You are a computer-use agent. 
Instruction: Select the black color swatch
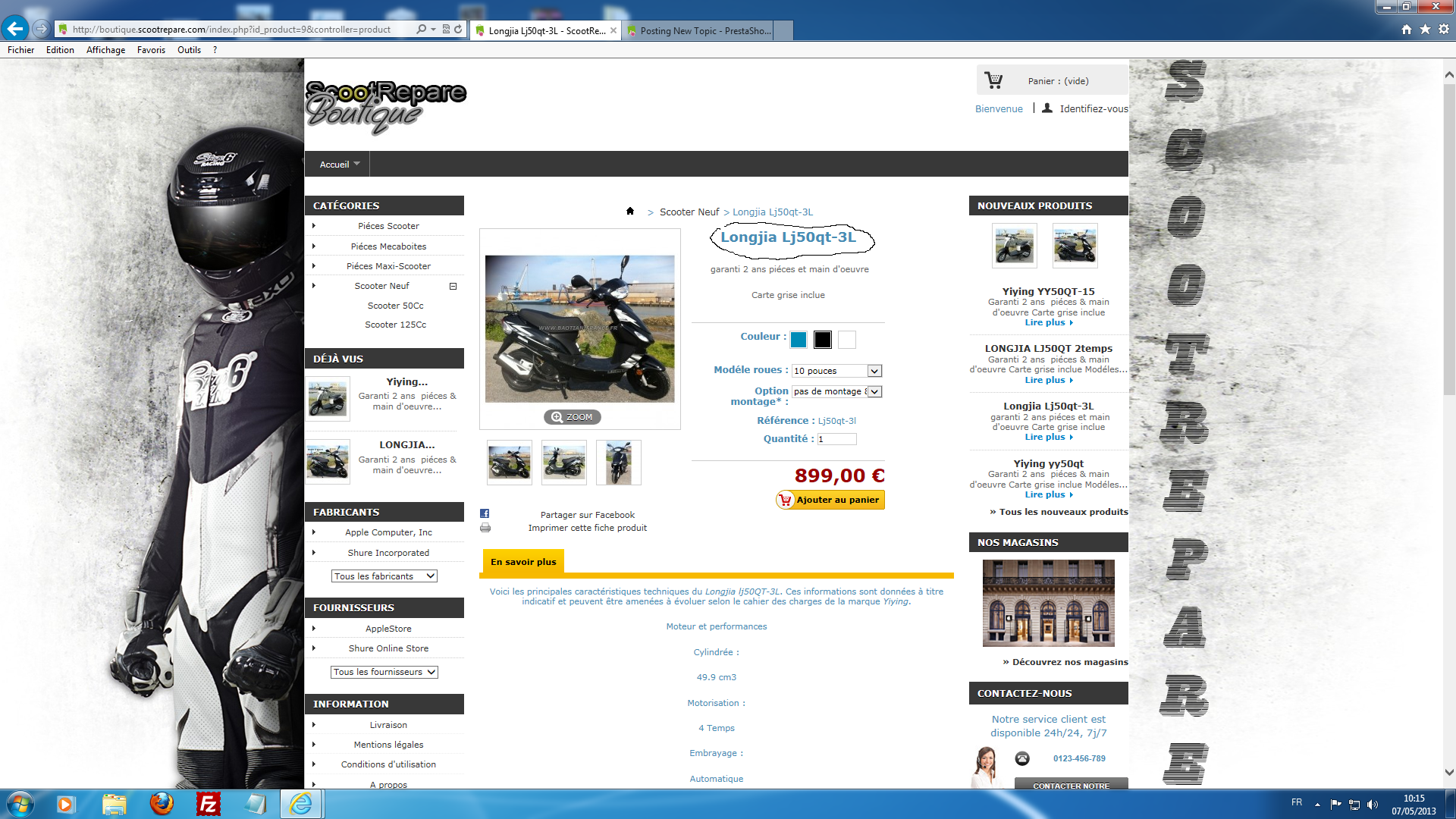point(823,340)
